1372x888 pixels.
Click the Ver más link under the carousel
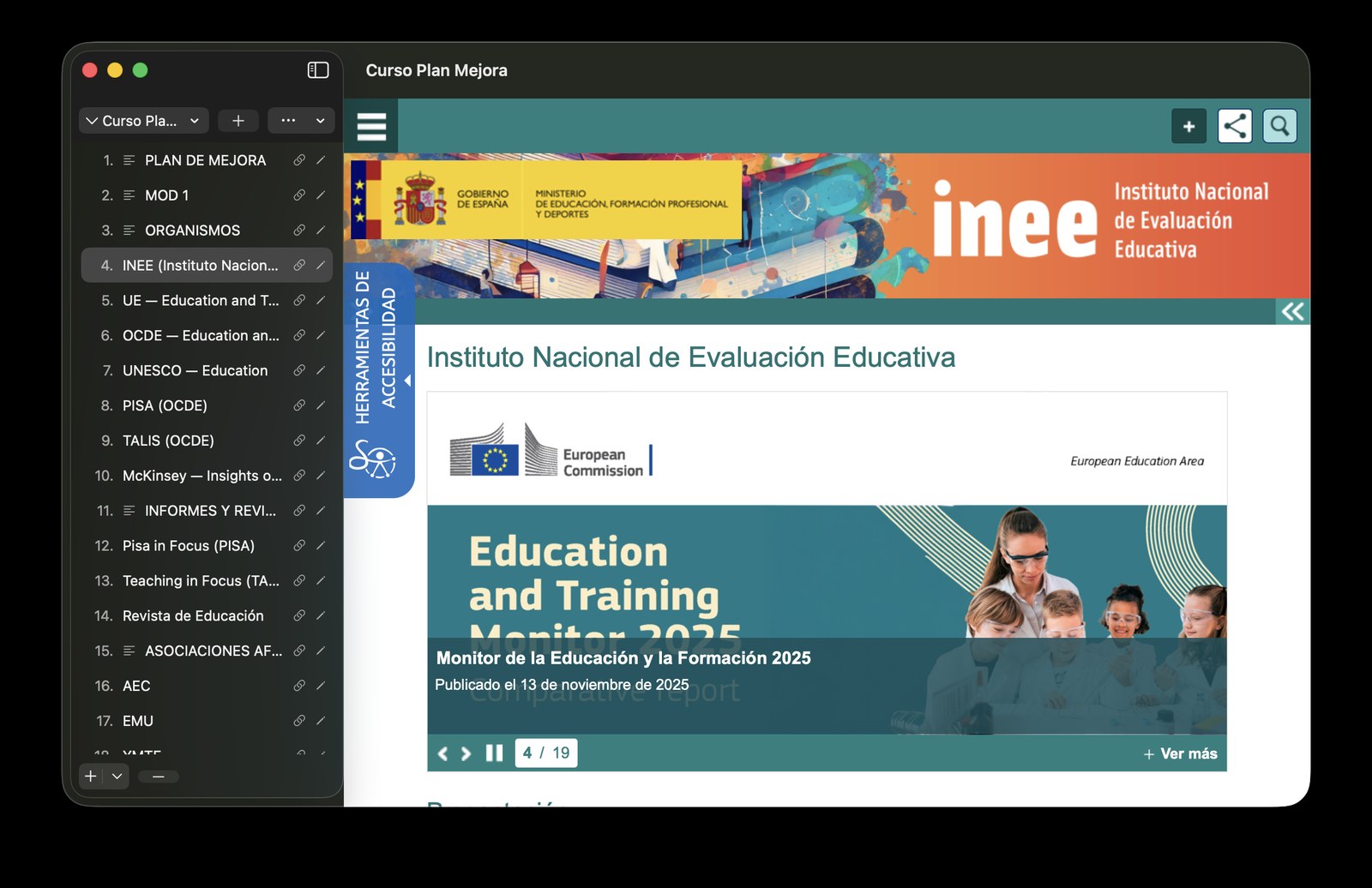(1180, 754)
